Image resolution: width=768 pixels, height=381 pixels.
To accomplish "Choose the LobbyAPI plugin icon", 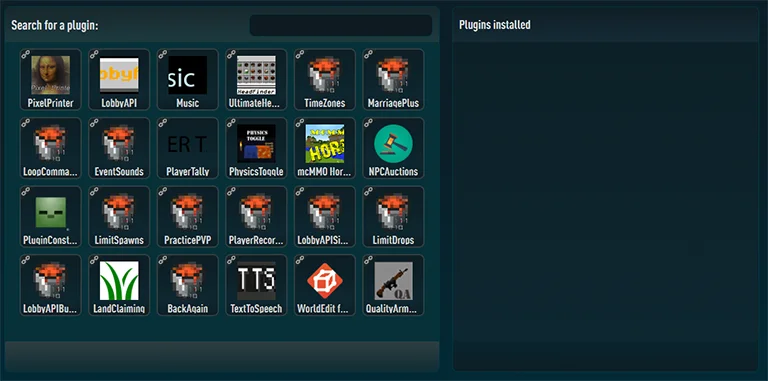I will click(119, 75).
